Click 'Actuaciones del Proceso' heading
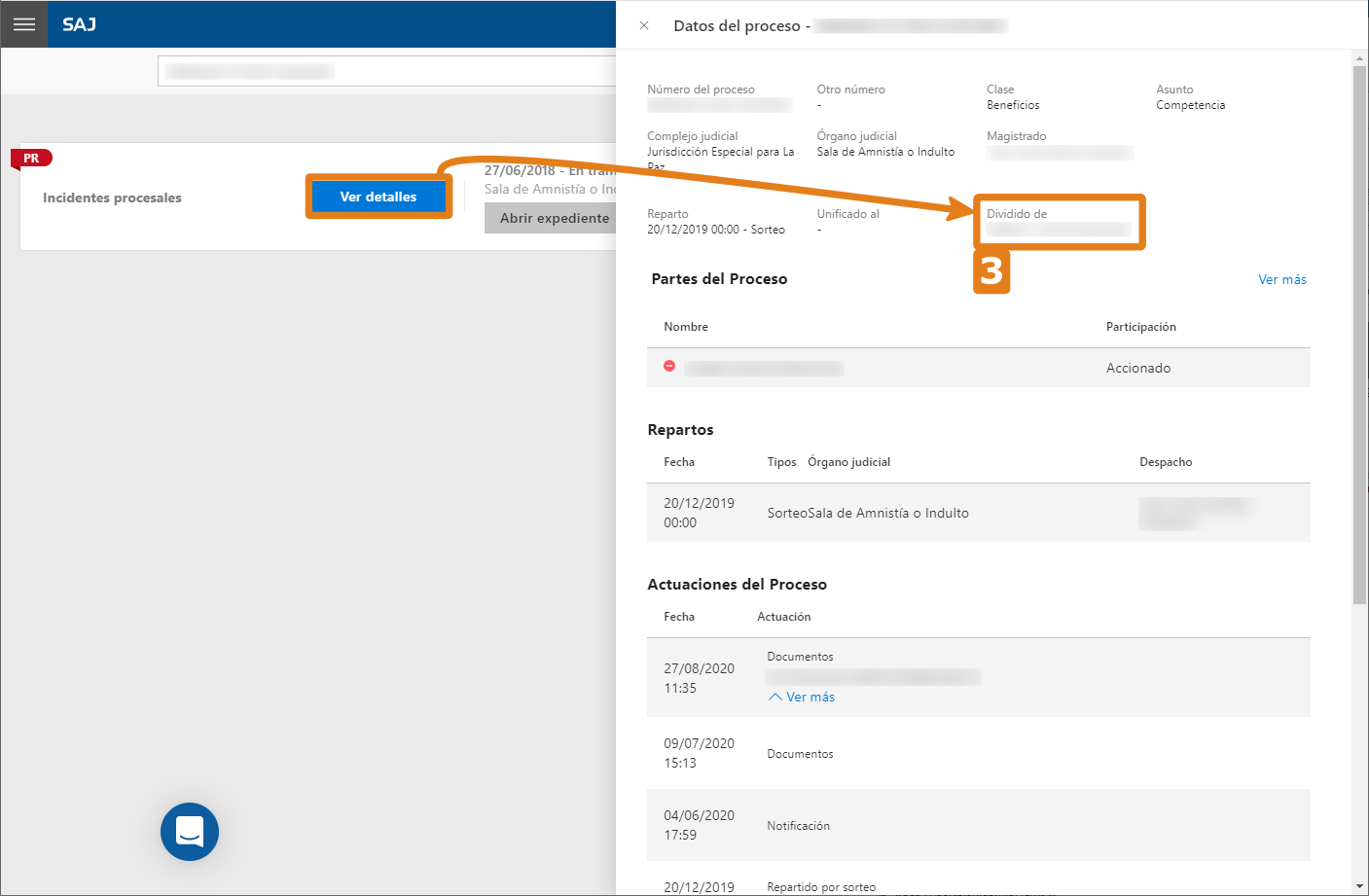The height and width of the screenshot is (896, 1369). click(x=738, y=585)
